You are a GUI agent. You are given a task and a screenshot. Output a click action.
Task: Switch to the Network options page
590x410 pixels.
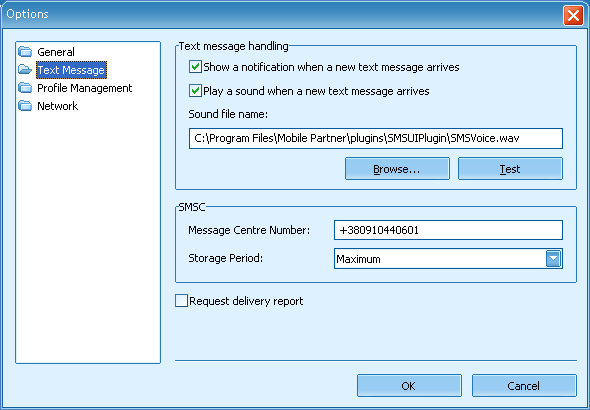point(58,106)
